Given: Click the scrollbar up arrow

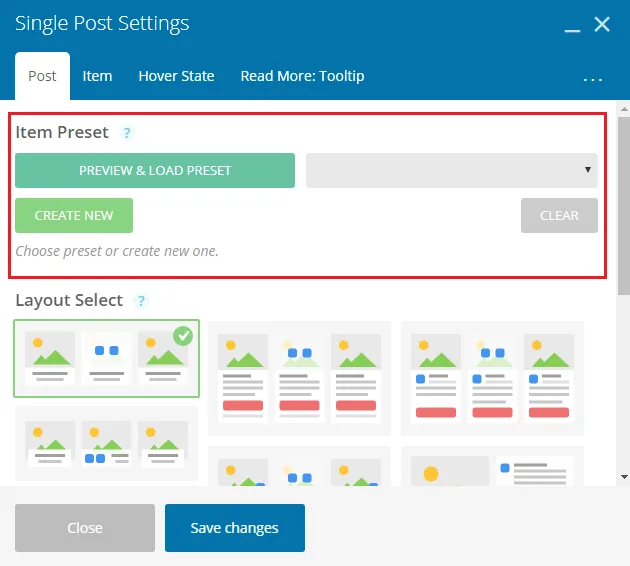Looking at the screenshot, I should coord(624,109).
